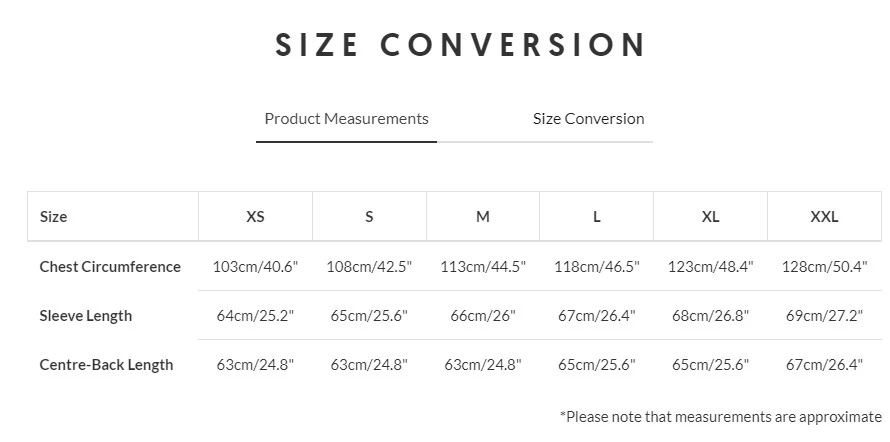Click the Chest Circumference row label
This screenshot has height=442, width=890.
(x=110, y=267)
